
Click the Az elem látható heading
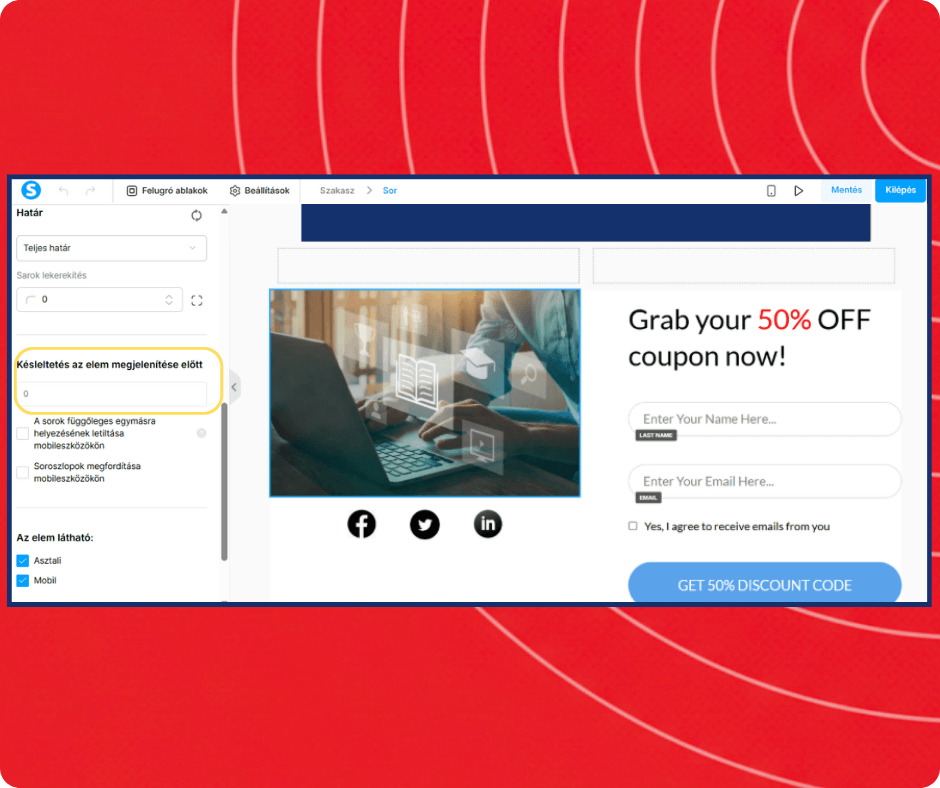click(x=55, y=538)
